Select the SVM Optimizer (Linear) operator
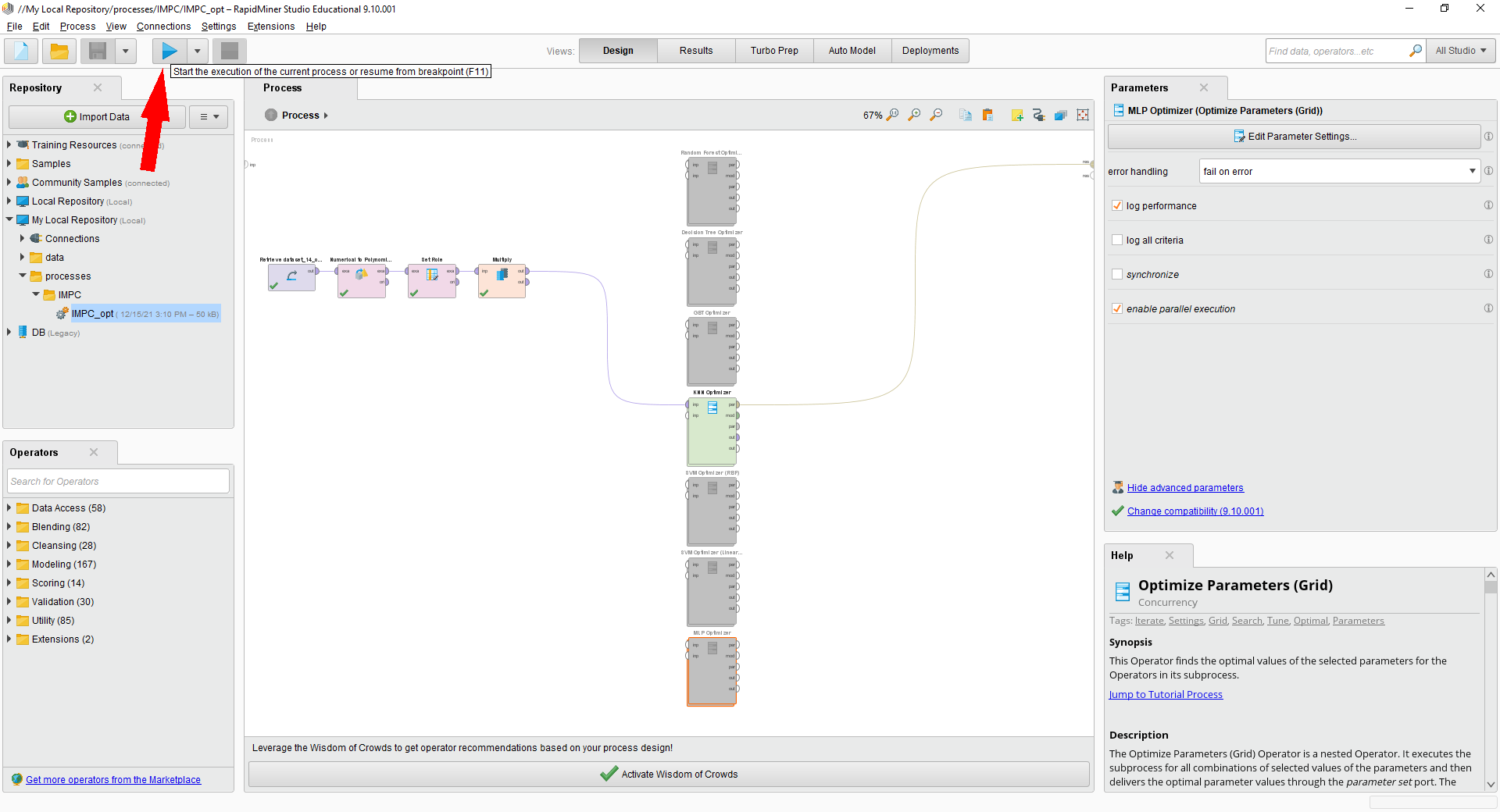The width and height of the screenshot is (1500, 812). pyautogui.click(x=712, y=591)
